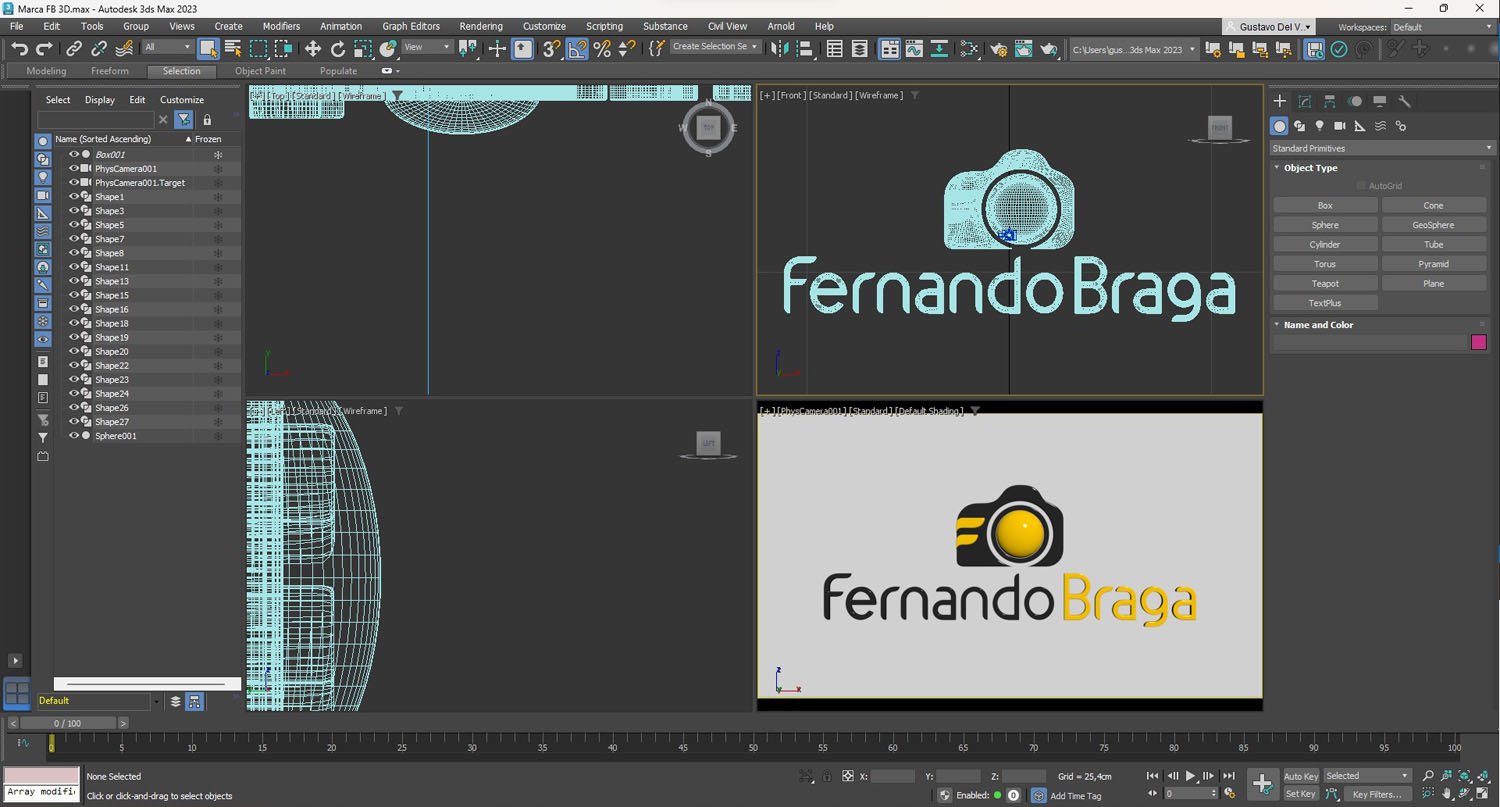Click the Maximize Viewport Toggle icon
The width and height of the screenshot is (1500, 807).
(x=1483, y=794)
